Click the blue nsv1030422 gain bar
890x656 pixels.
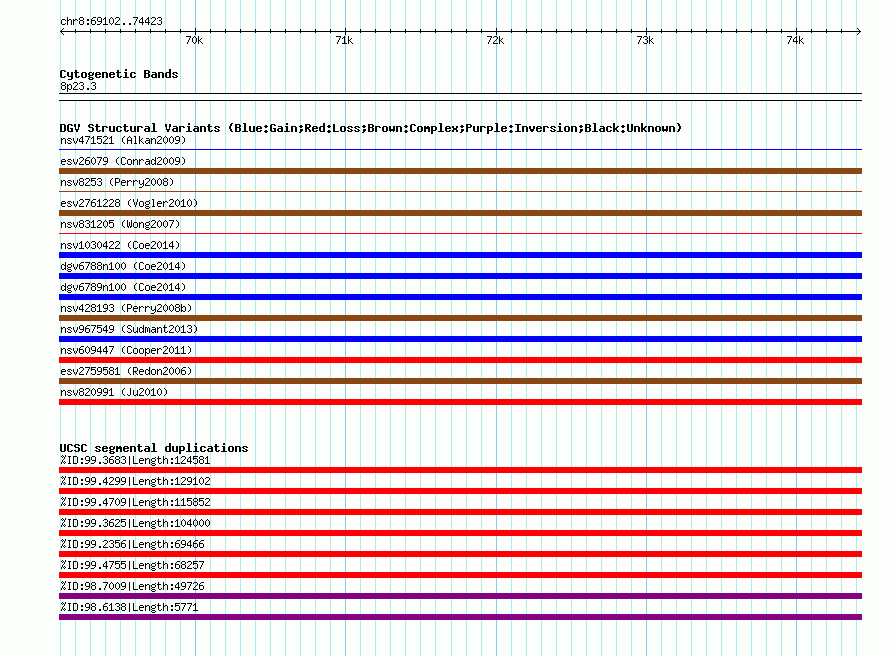point(460,255)
